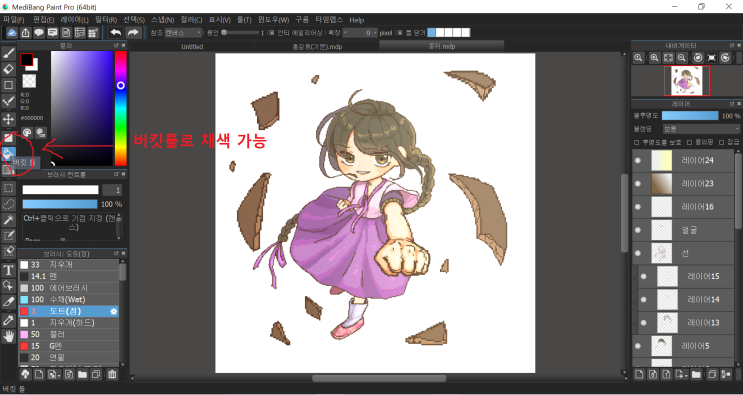The height and width of the screenshot is (395, 743).
Task: Zoom out in the navigator panel
Action: 681,58
